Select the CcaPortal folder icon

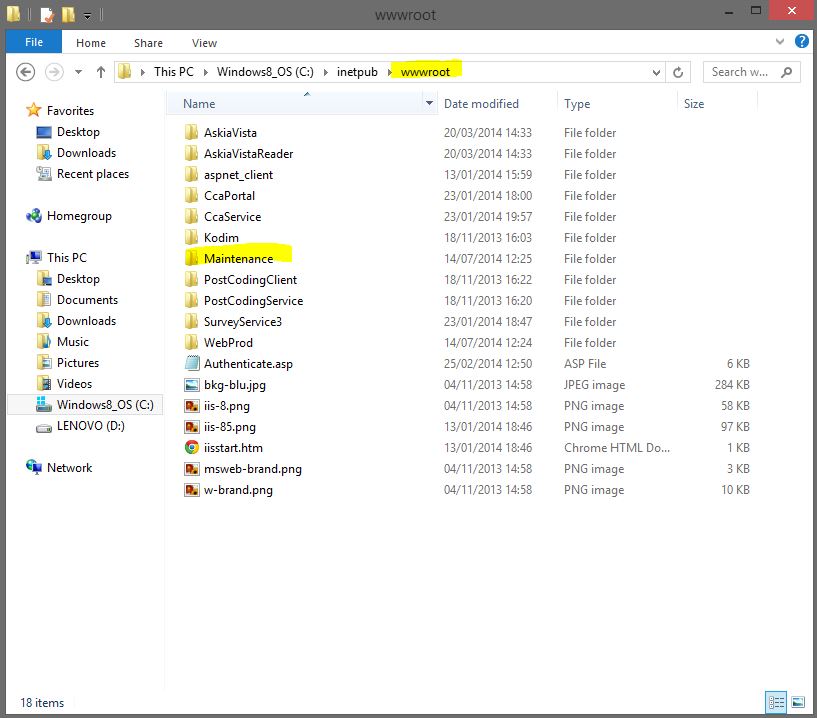pos(192,195)
